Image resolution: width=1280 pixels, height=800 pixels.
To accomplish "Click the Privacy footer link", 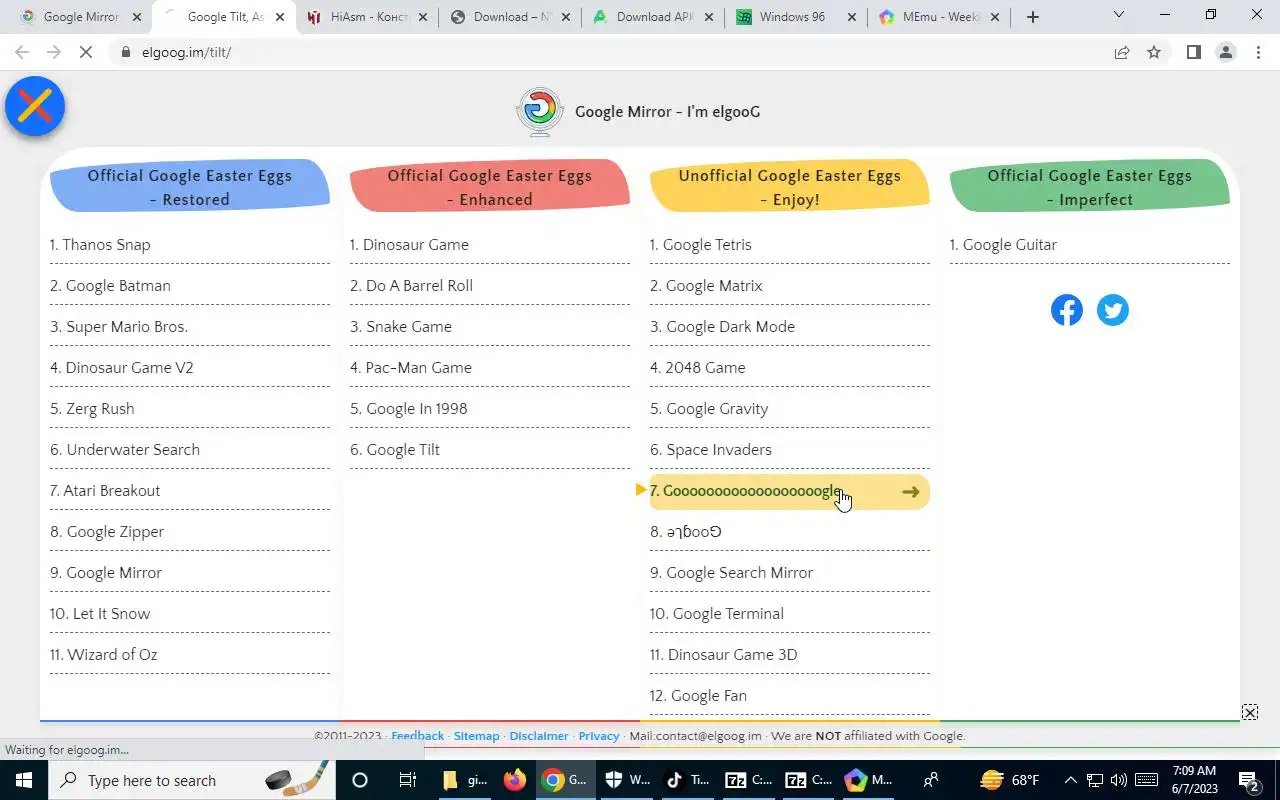I will 599,736.
